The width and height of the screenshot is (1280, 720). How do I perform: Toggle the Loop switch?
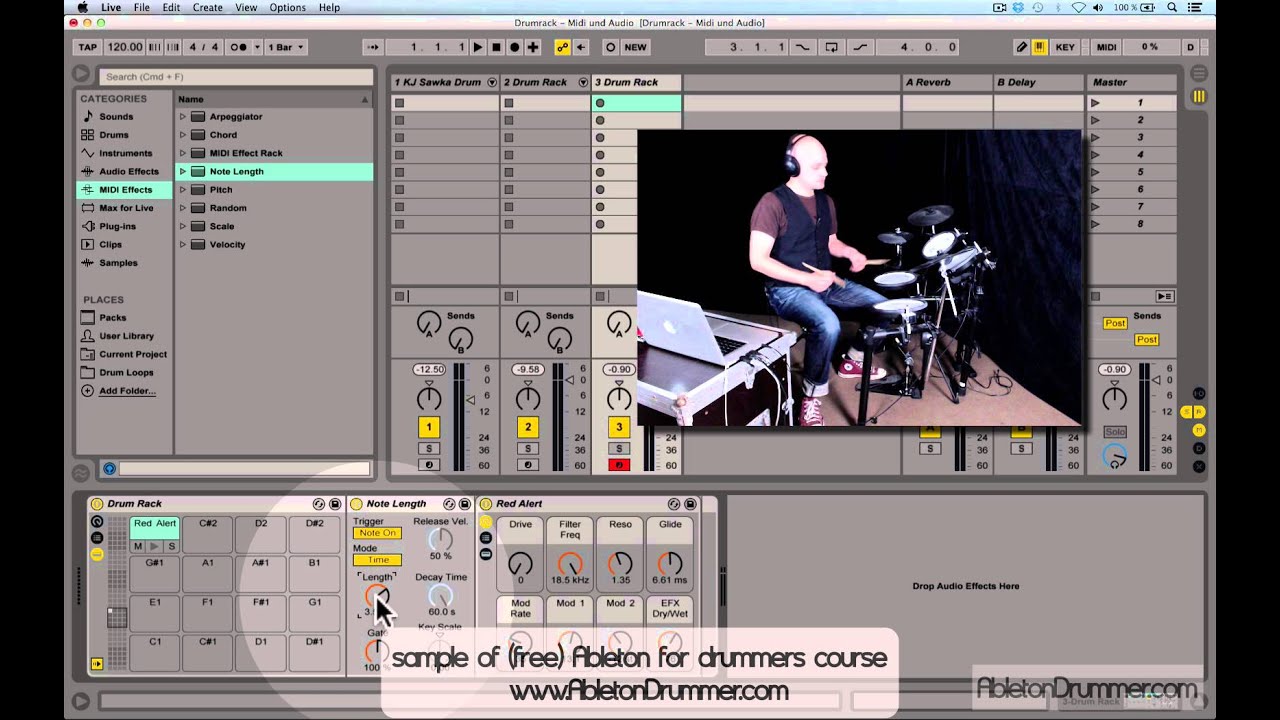(831, 47)
